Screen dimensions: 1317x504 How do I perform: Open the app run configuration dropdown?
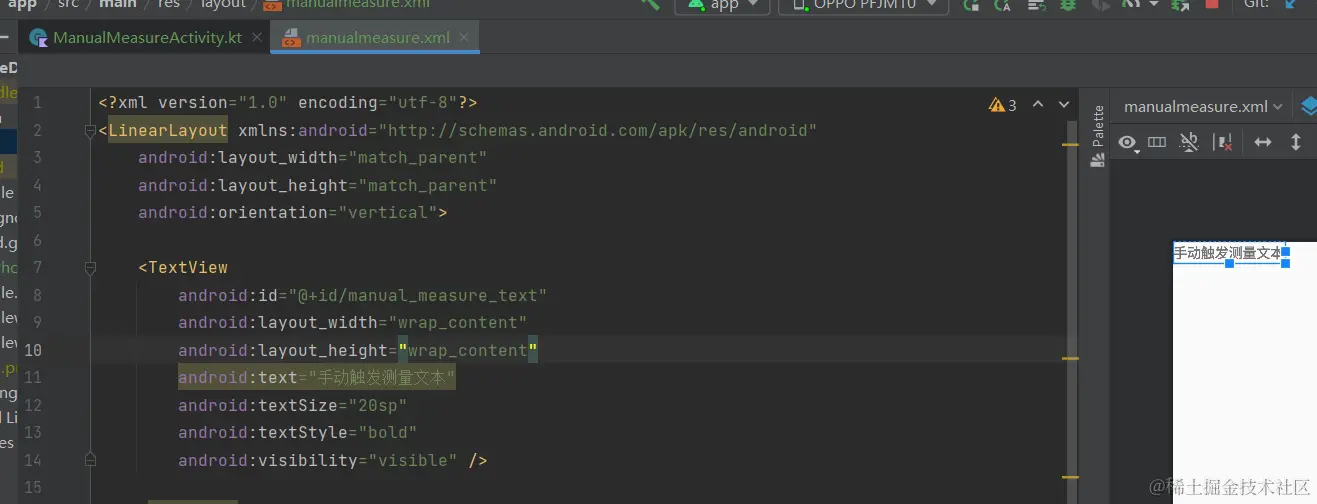click(x=722, y=5)
